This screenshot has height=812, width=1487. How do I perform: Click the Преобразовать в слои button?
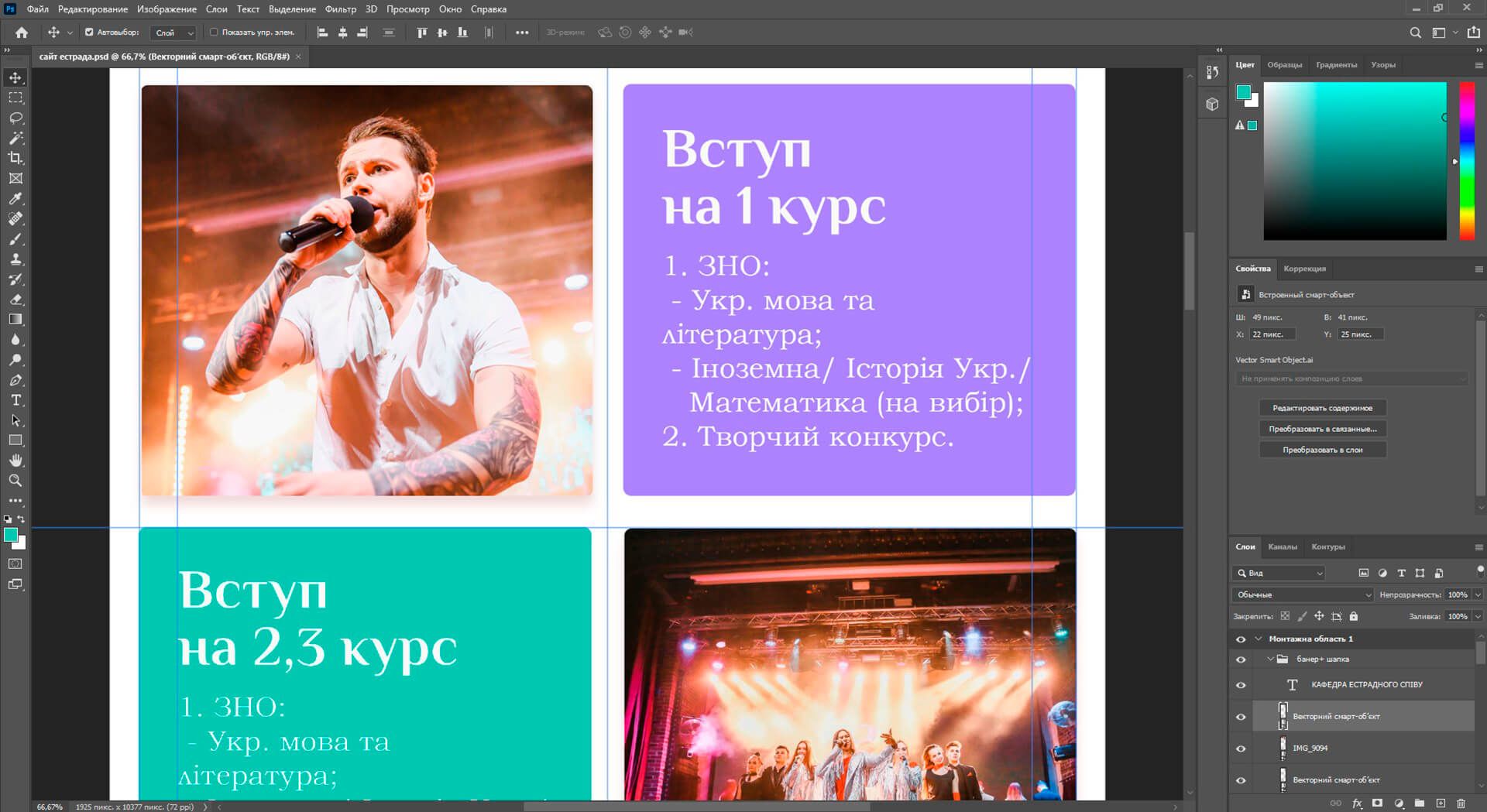pyautogui.click(x=1322, y=450)
